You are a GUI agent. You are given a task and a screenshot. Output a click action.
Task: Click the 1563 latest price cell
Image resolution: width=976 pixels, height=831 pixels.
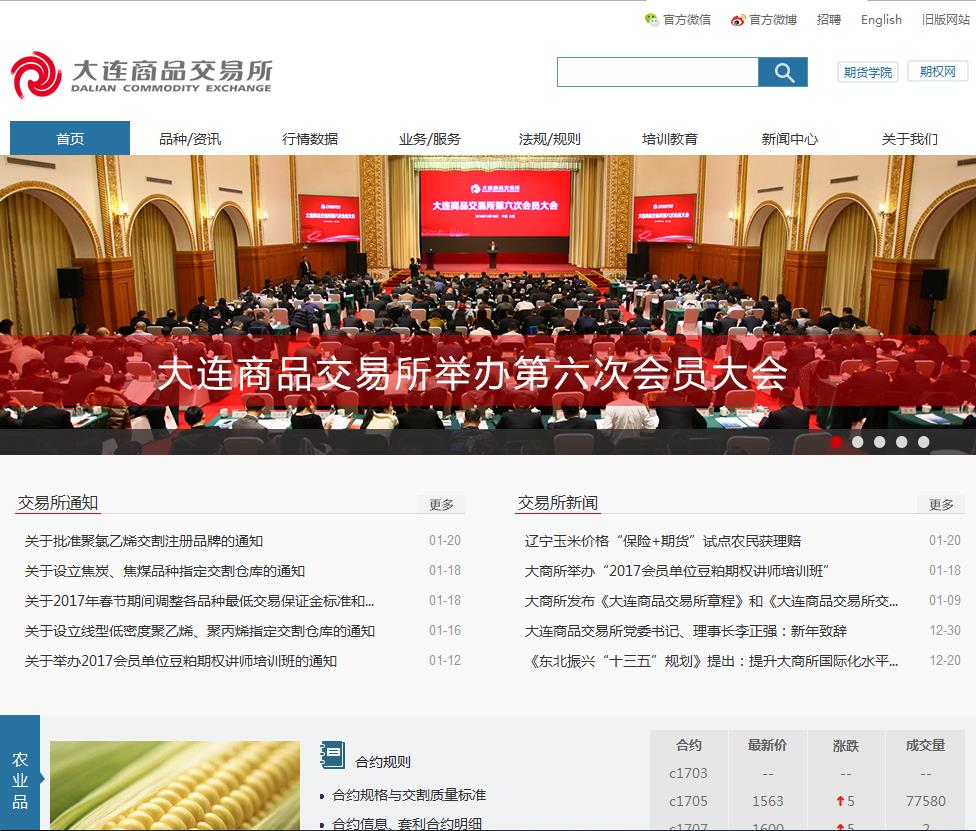pos(767,801)
